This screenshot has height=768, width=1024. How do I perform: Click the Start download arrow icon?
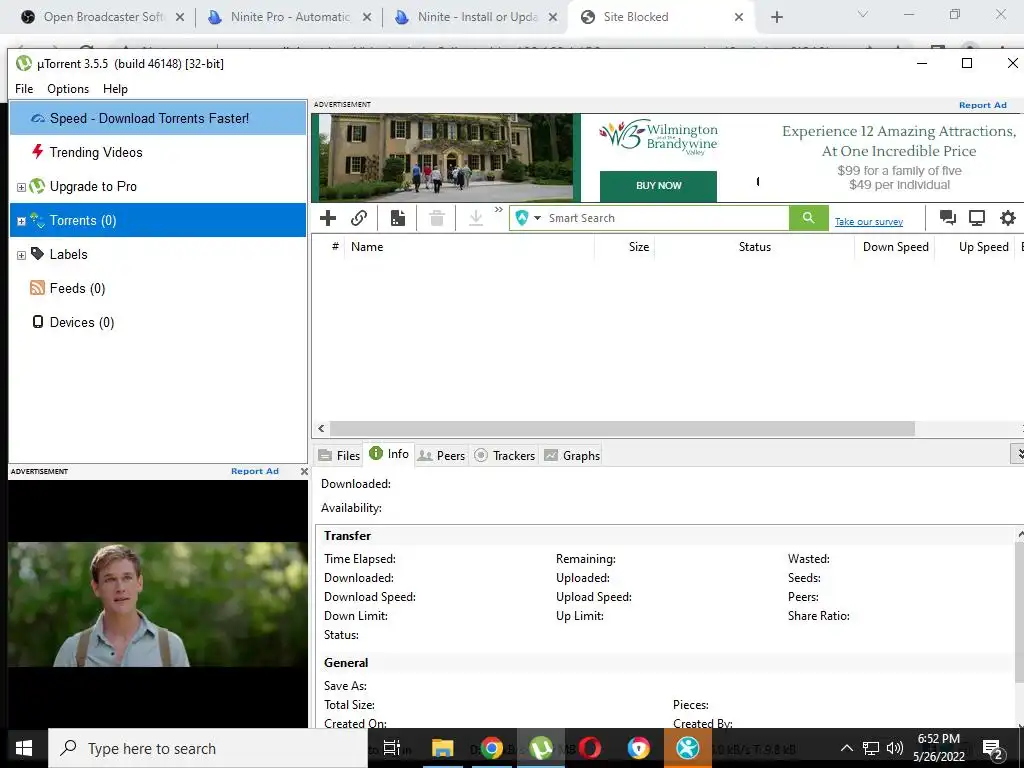click(476, 217)
